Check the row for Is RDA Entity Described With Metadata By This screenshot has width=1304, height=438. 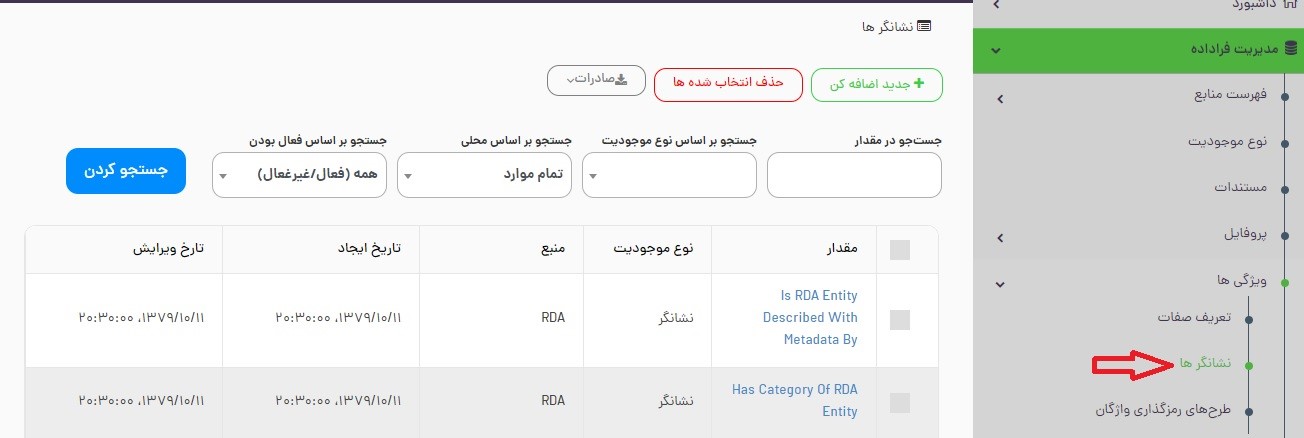coord(899,319)
